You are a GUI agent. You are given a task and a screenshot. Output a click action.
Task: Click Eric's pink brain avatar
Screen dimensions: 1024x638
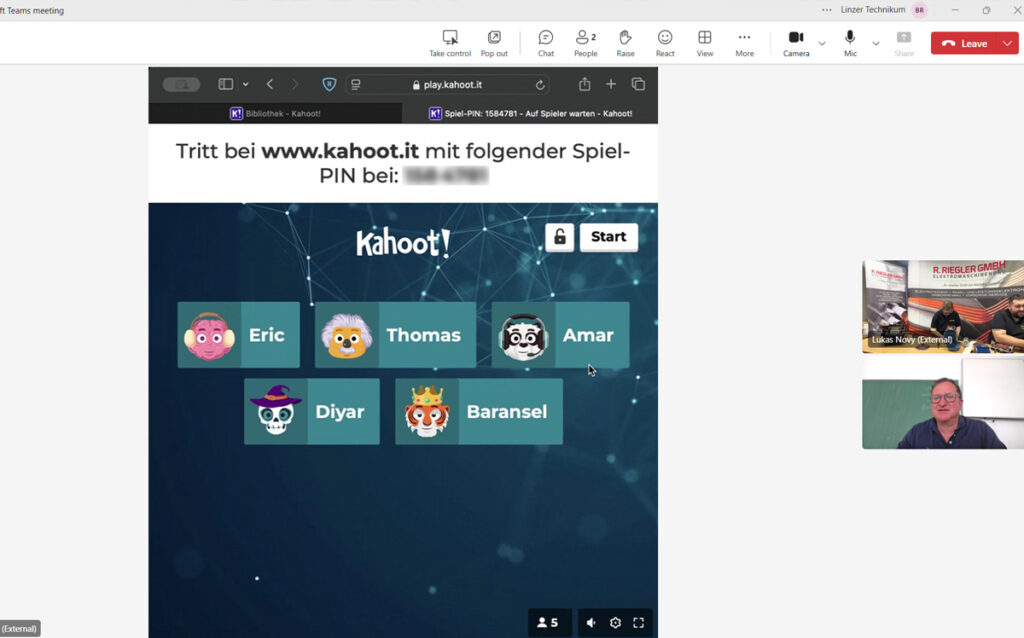209,336
